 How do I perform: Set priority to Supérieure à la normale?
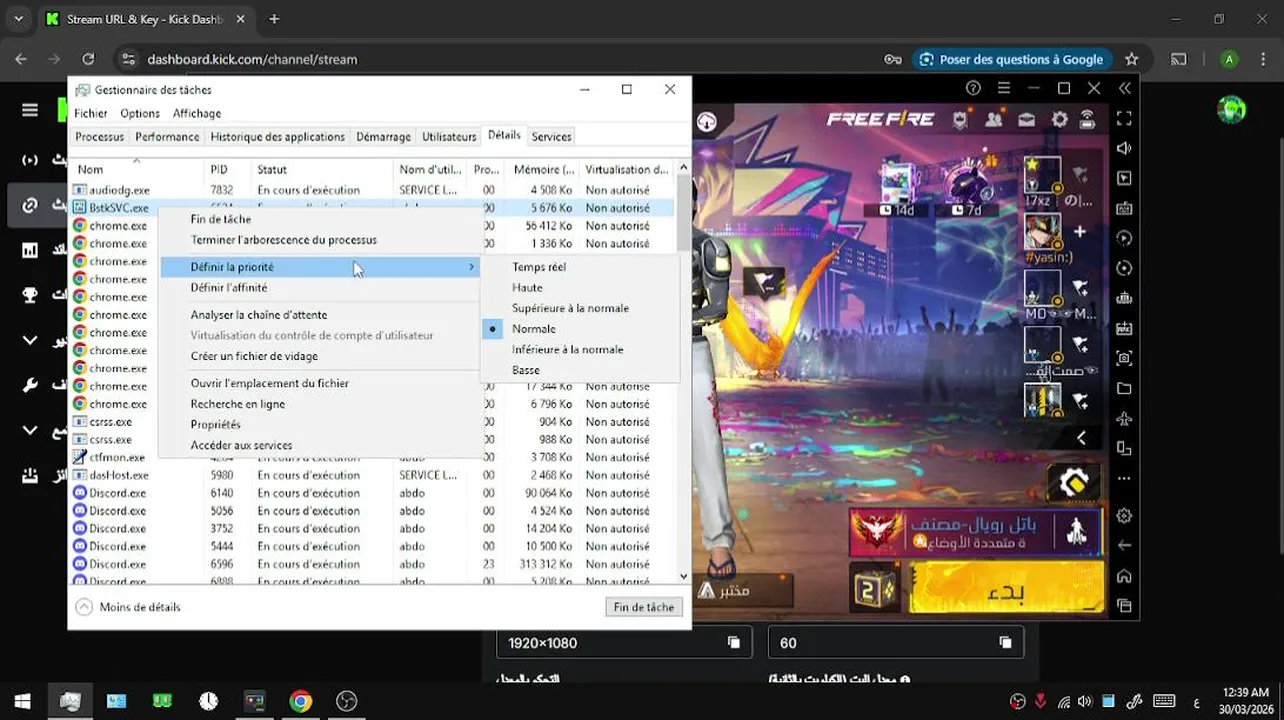[x=570, y=308]
